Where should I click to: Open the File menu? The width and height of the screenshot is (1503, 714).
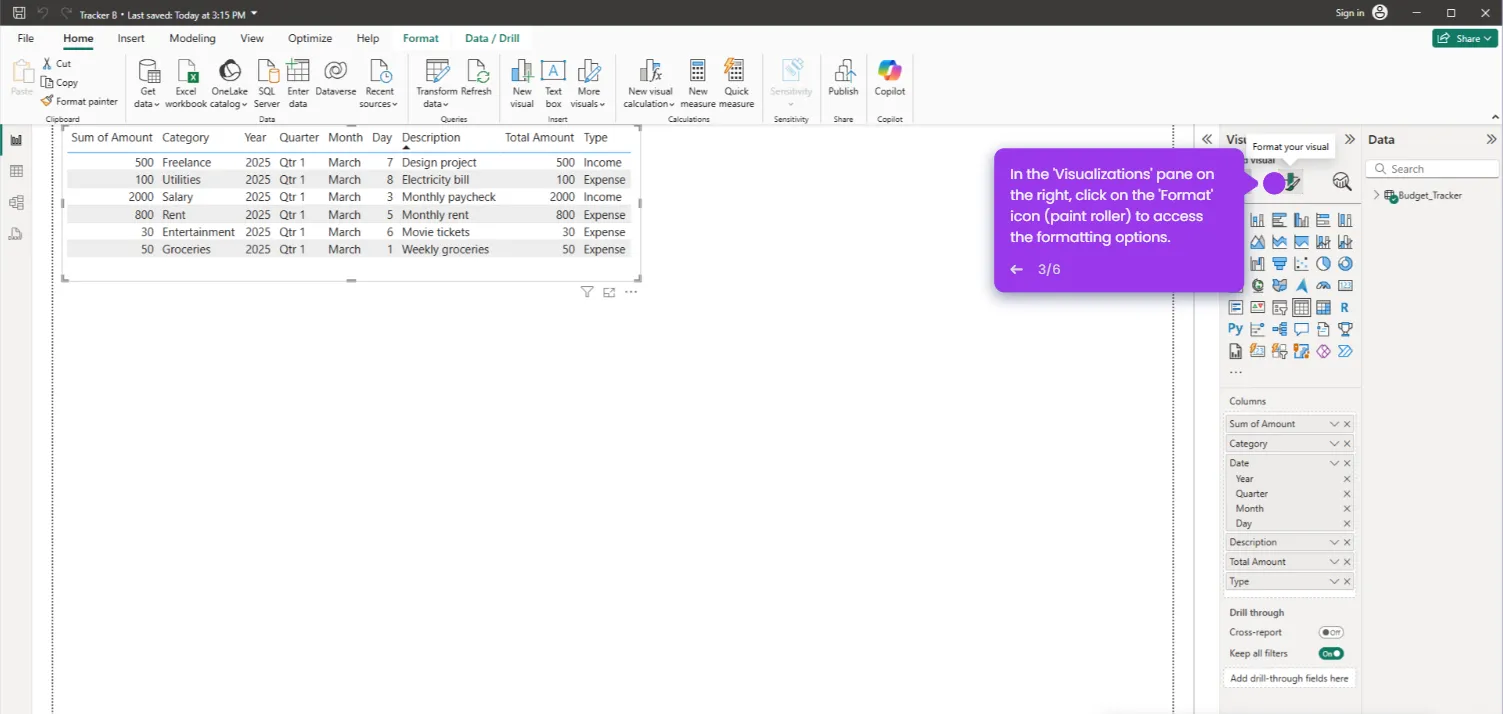[26, 38]
